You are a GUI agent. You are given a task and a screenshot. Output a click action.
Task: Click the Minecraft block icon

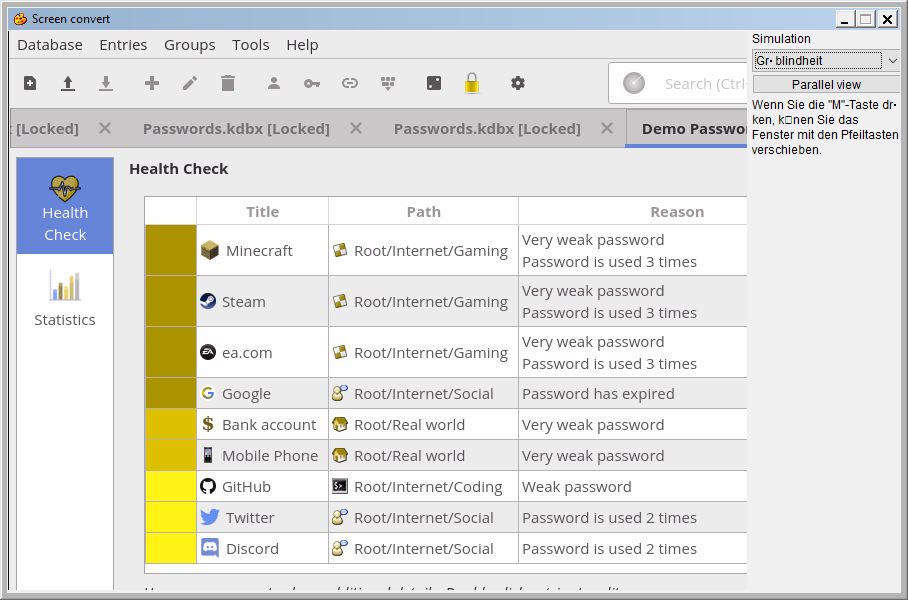[x=210, y=250]
